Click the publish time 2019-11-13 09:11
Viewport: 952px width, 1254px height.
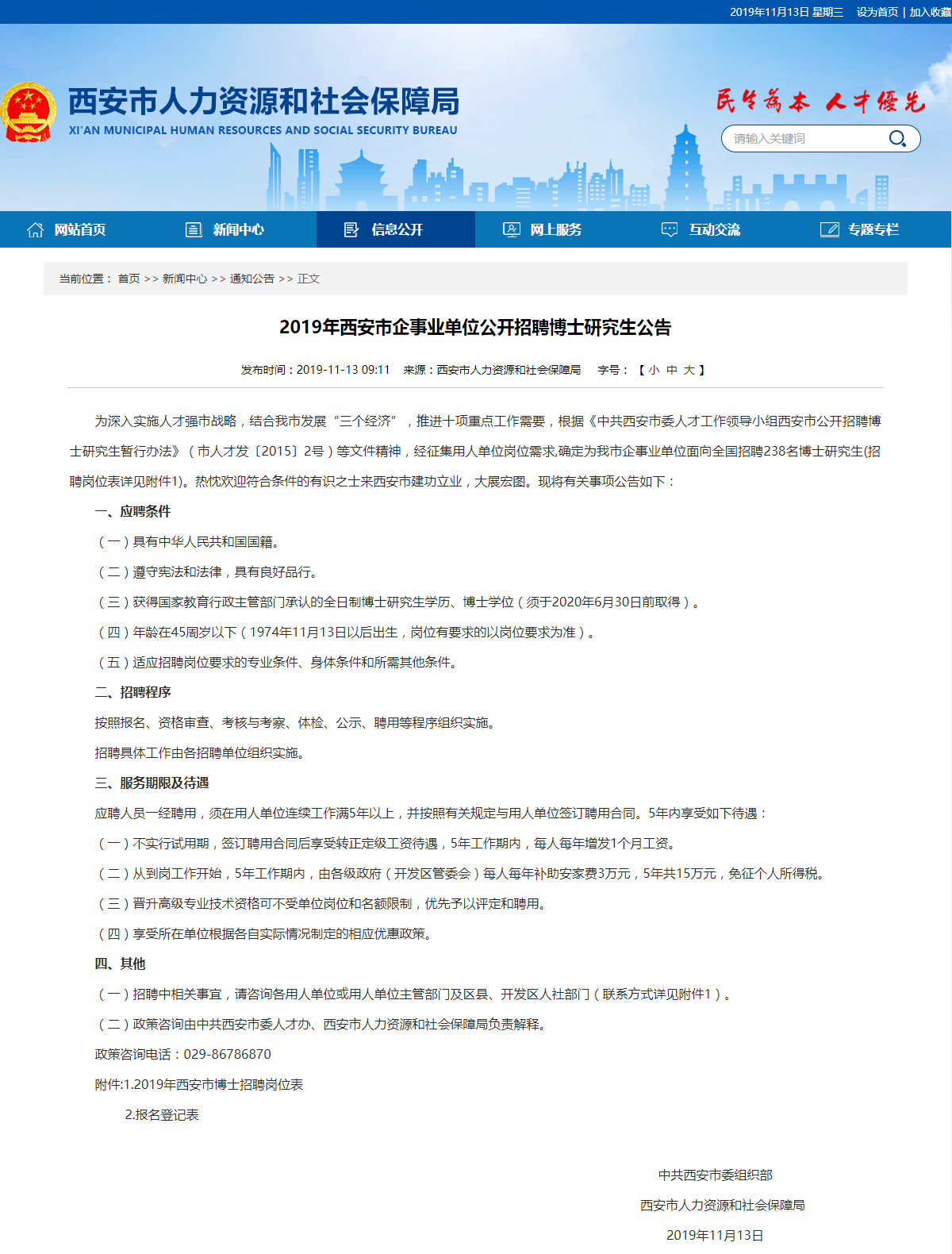343,370
